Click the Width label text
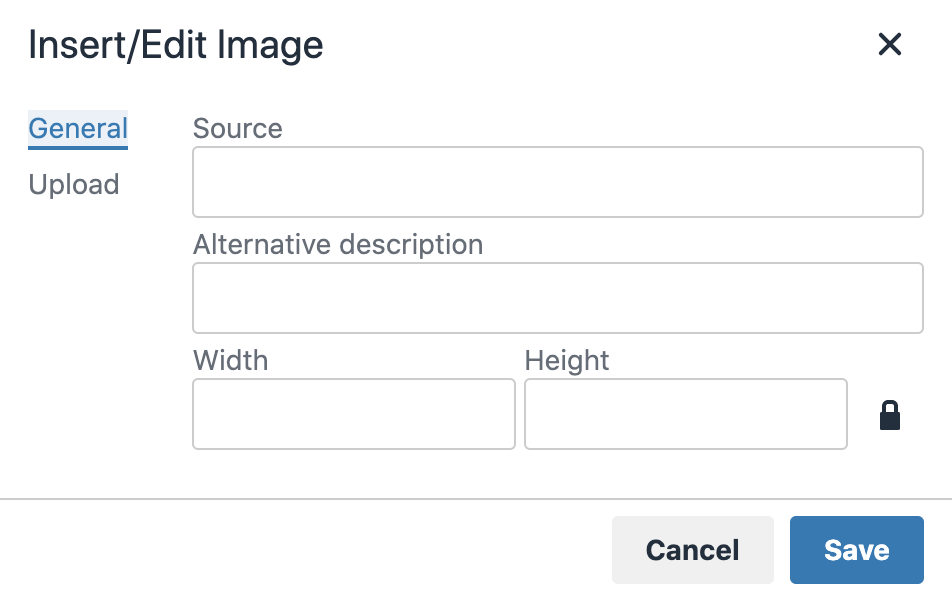 [231, 361]
